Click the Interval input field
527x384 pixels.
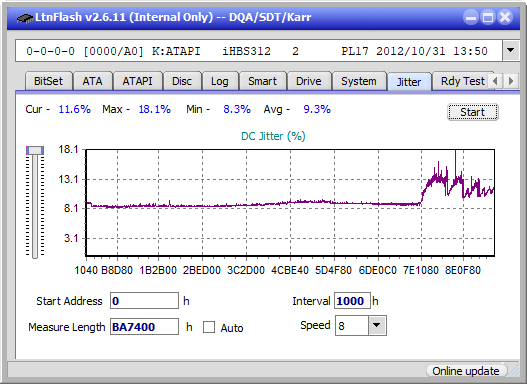pos(352,301)
